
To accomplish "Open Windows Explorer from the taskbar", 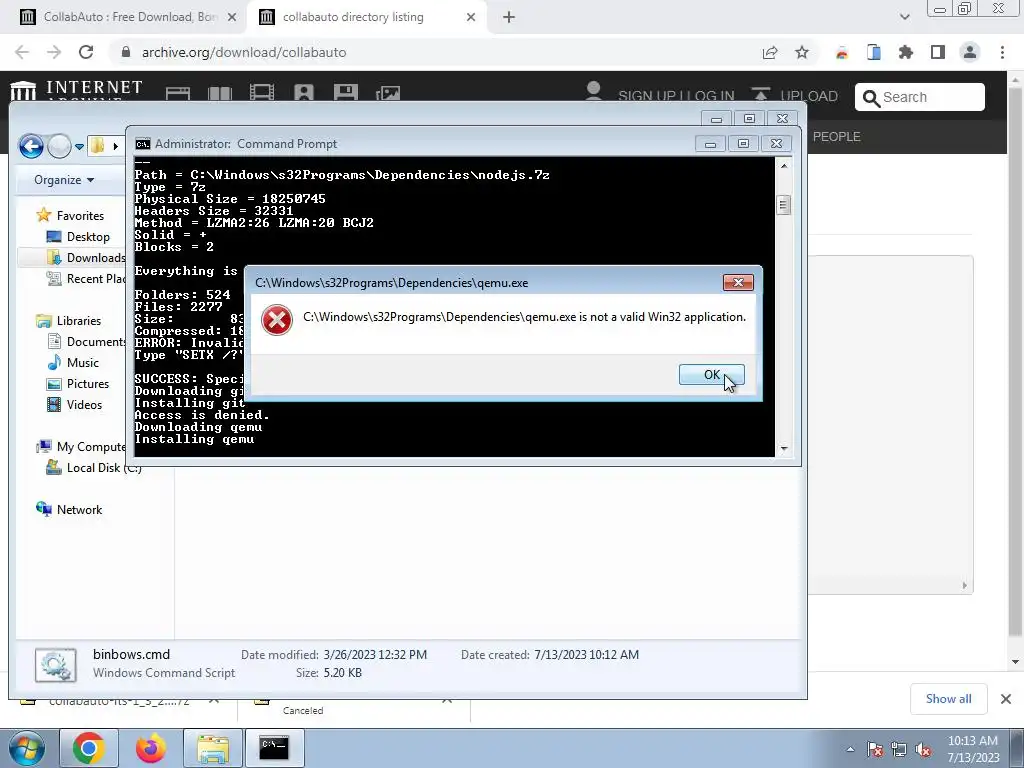I will (213, 748).
